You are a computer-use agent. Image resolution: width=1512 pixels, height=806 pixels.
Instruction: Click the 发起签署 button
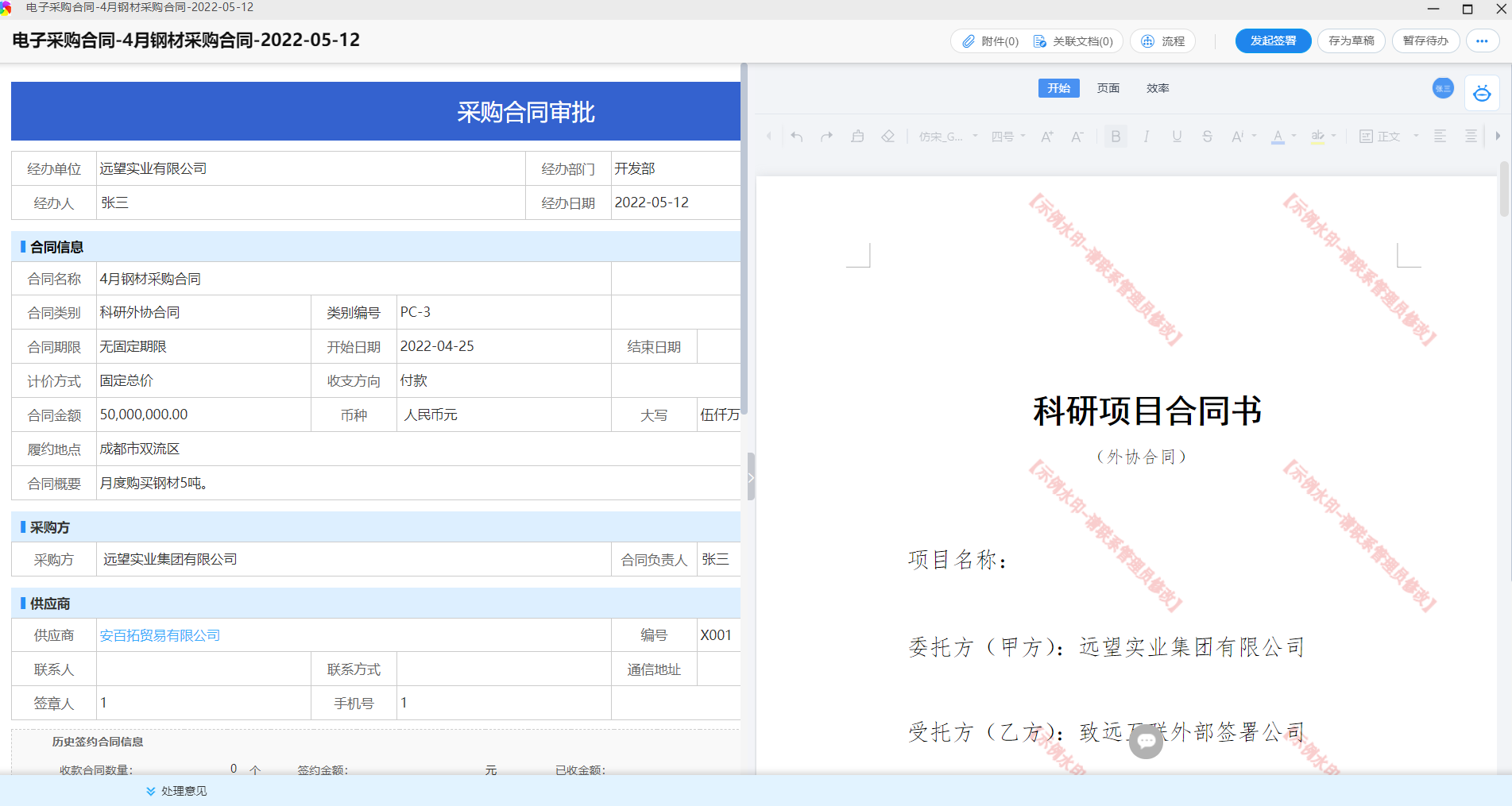click(x=1273, y=40)
